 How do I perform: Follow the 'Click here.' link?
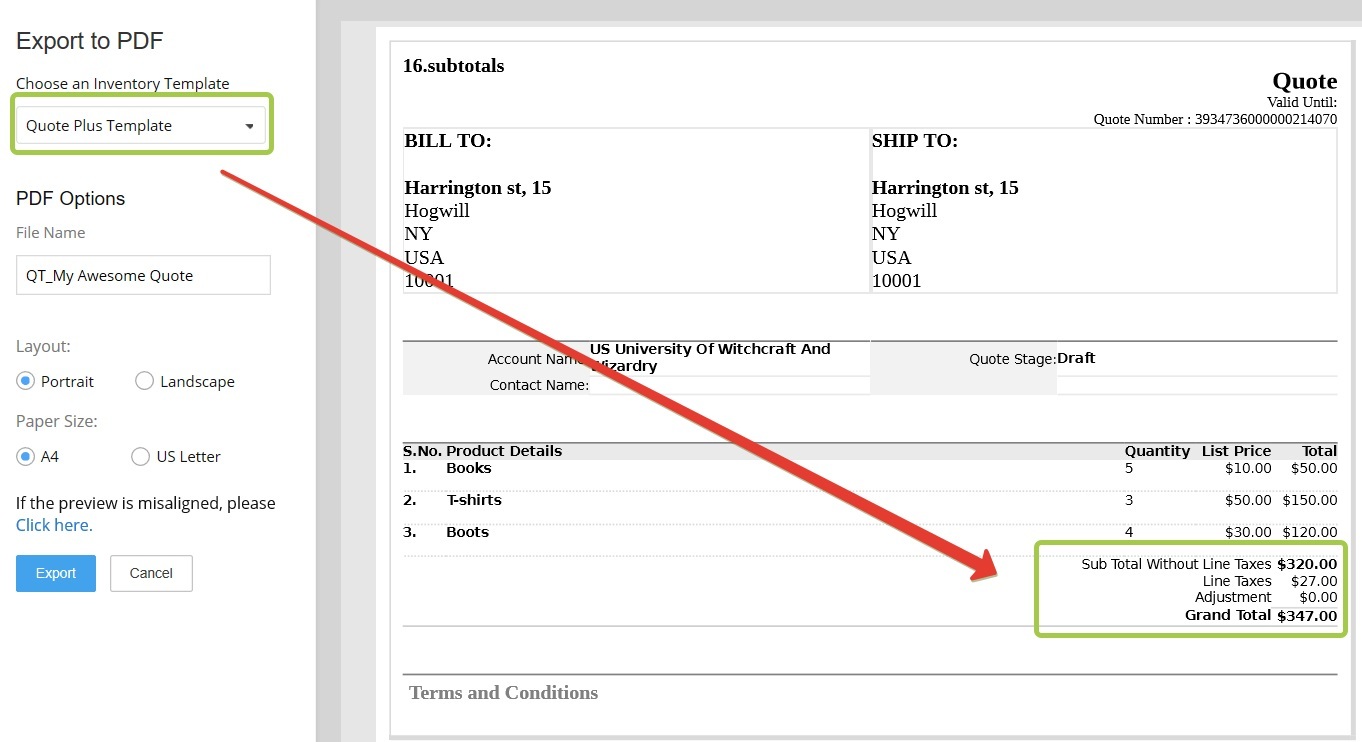pyautogui.click(x=54, y=525)
